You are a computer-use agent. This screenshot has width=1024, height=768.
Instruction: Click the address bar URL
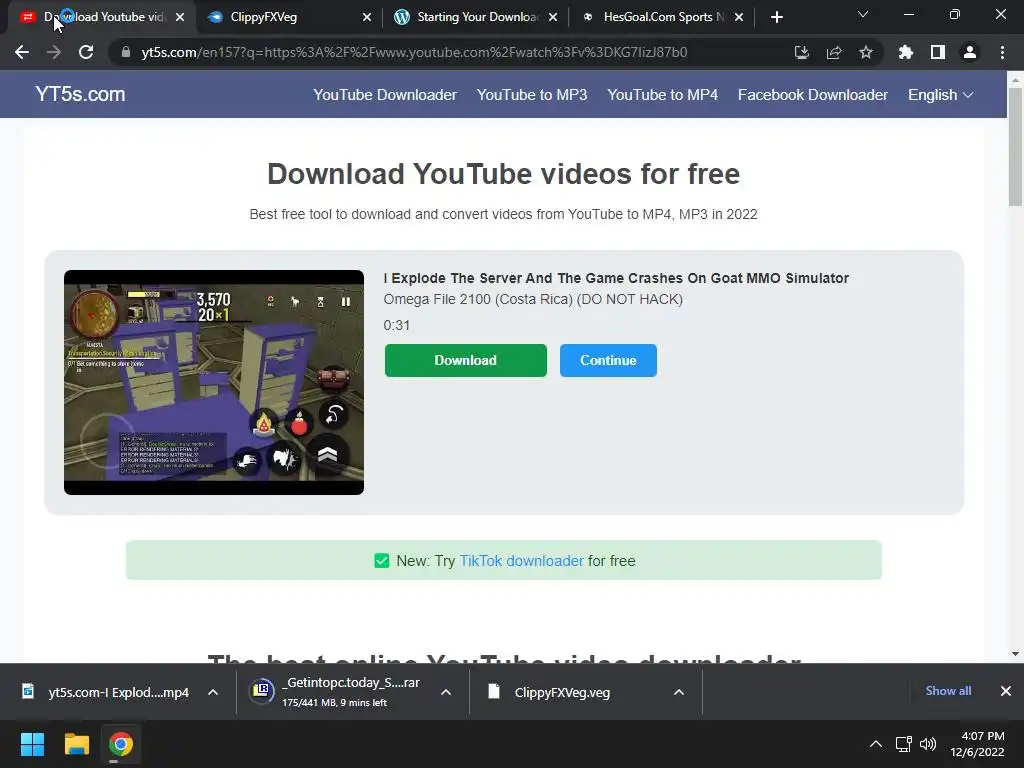pyautogui.click(x=414, y=52)
